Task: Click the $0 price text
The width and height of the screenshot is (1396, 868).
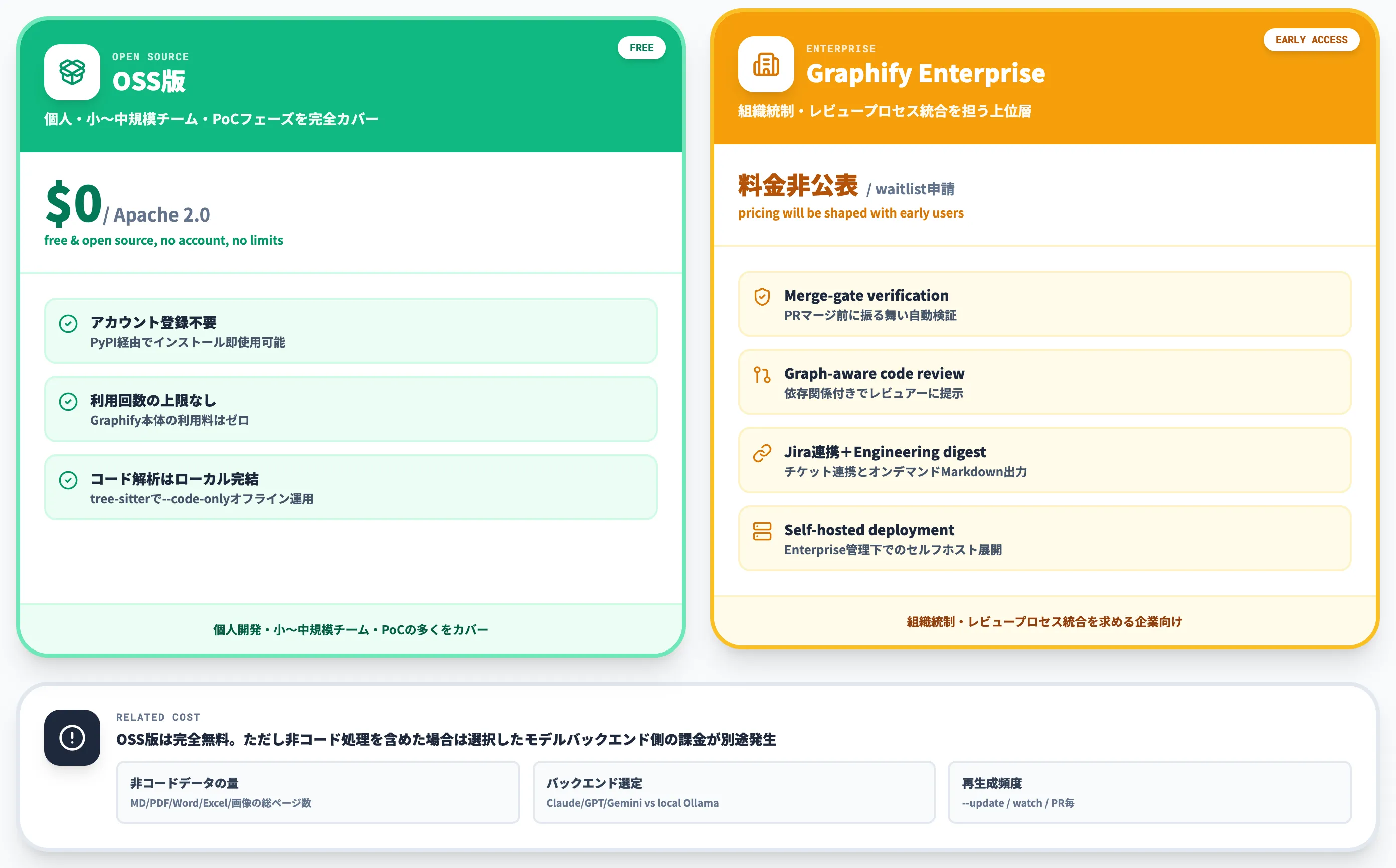Action: coord(74,203)
